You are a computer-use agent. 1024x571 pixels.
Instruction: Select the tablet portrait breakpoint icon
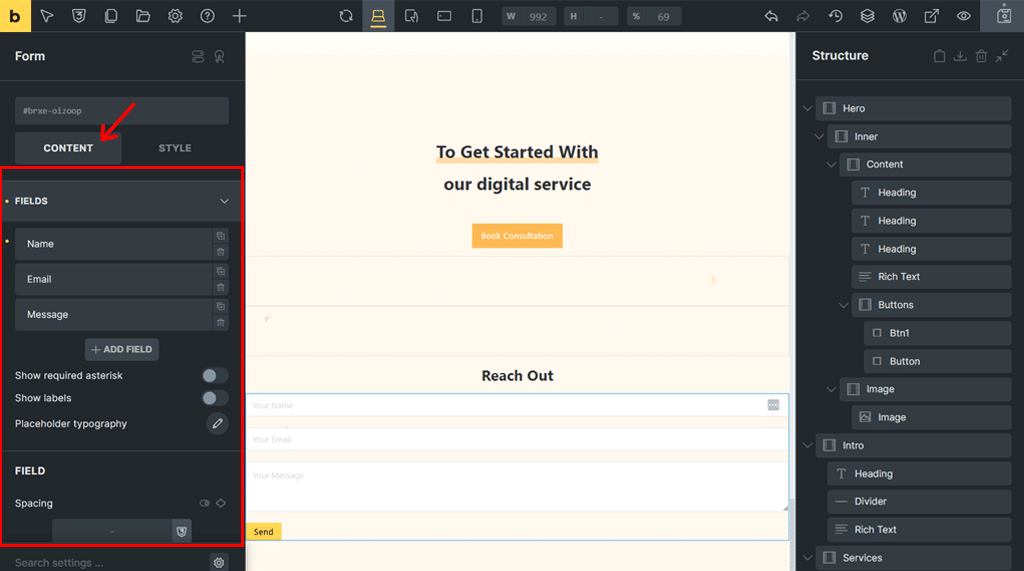tap(411, 16)
